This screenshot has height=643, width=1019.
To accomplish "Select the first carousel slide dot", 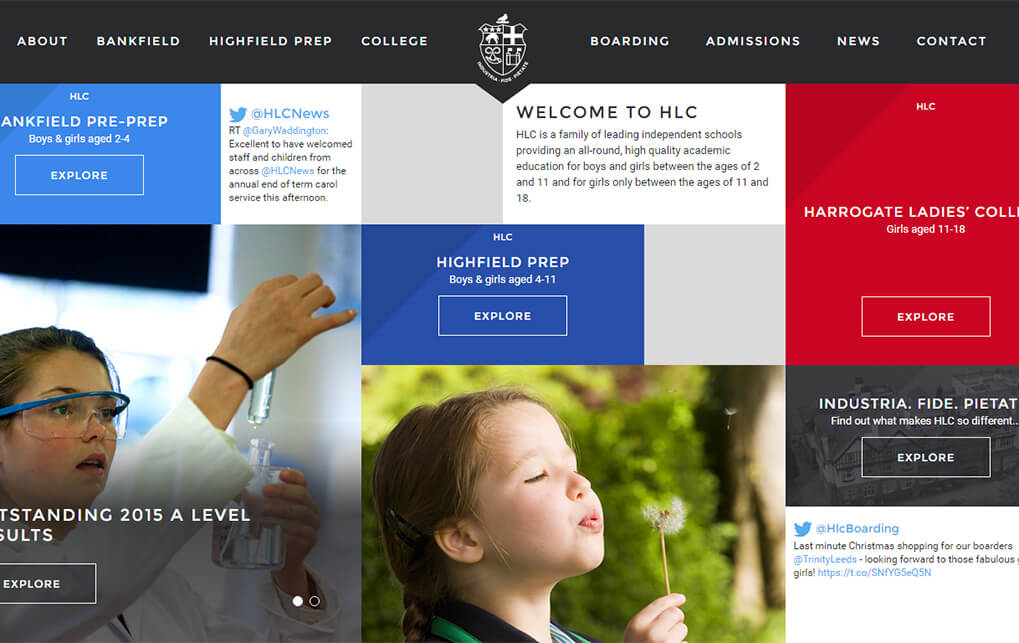I will [x=298, y=601].
